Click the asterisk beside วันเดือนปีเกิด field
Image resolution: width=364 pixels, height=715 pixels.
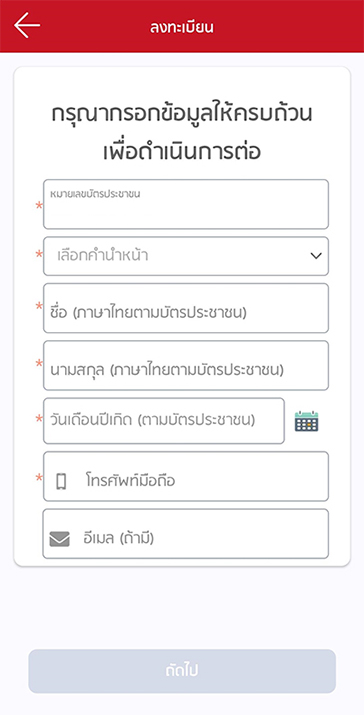coord(40,420)
